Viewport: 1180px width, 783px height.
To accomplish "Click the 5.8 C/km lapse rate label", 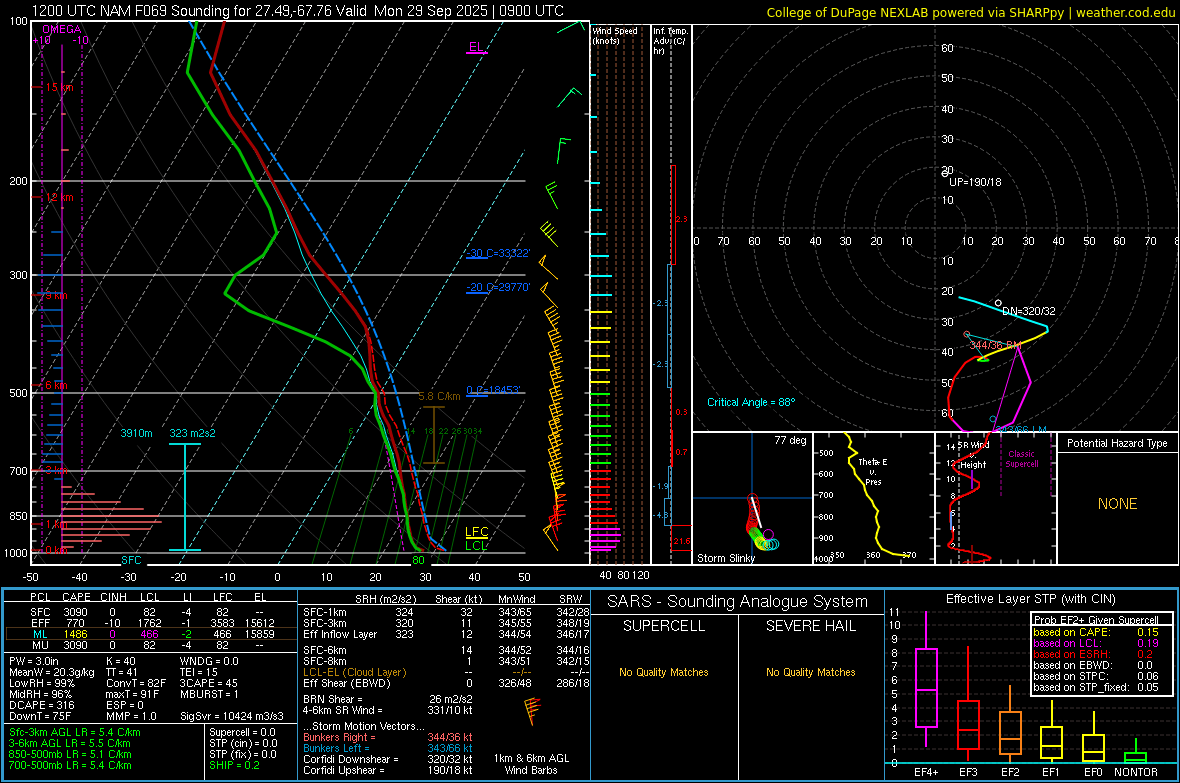I will pos(439,396).
